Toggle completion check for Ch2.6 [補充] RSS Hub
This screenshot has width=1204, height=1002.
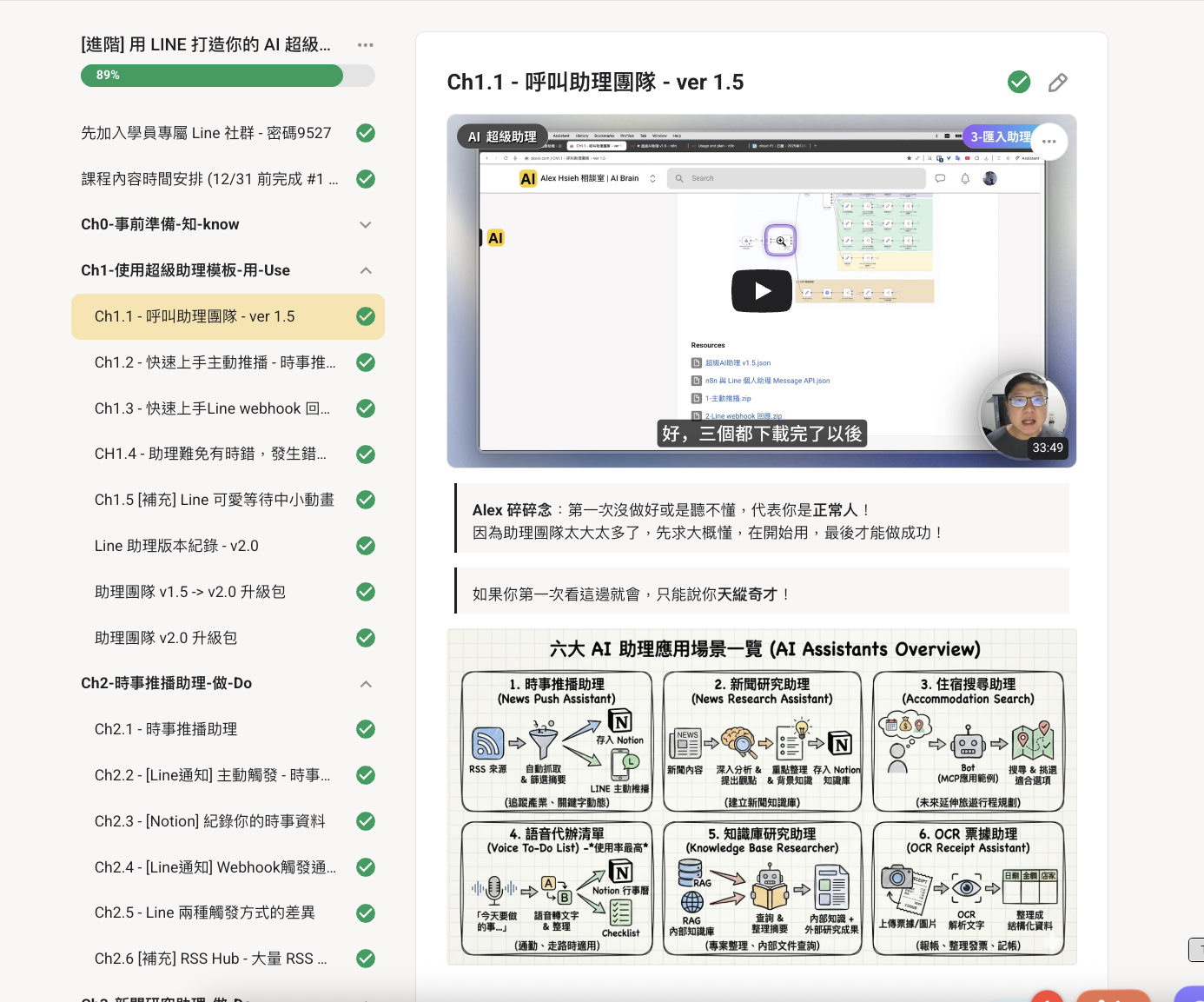click(366, 959)
